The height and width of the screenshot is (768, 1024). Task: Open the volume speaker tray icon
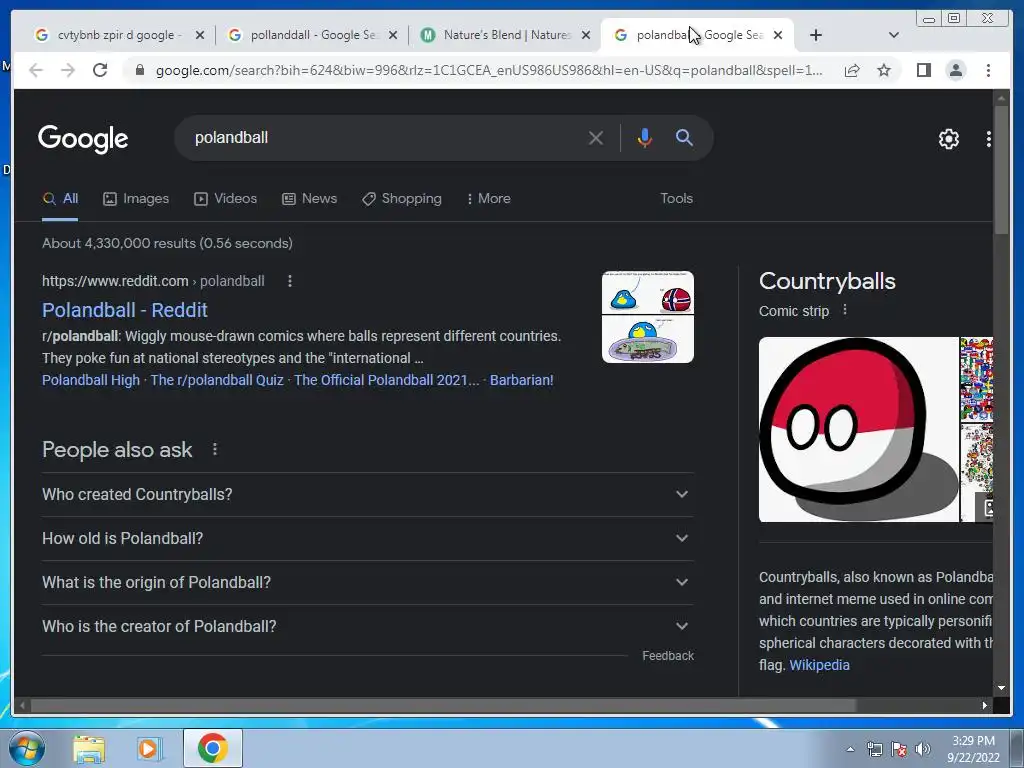[x=923, y=749]
